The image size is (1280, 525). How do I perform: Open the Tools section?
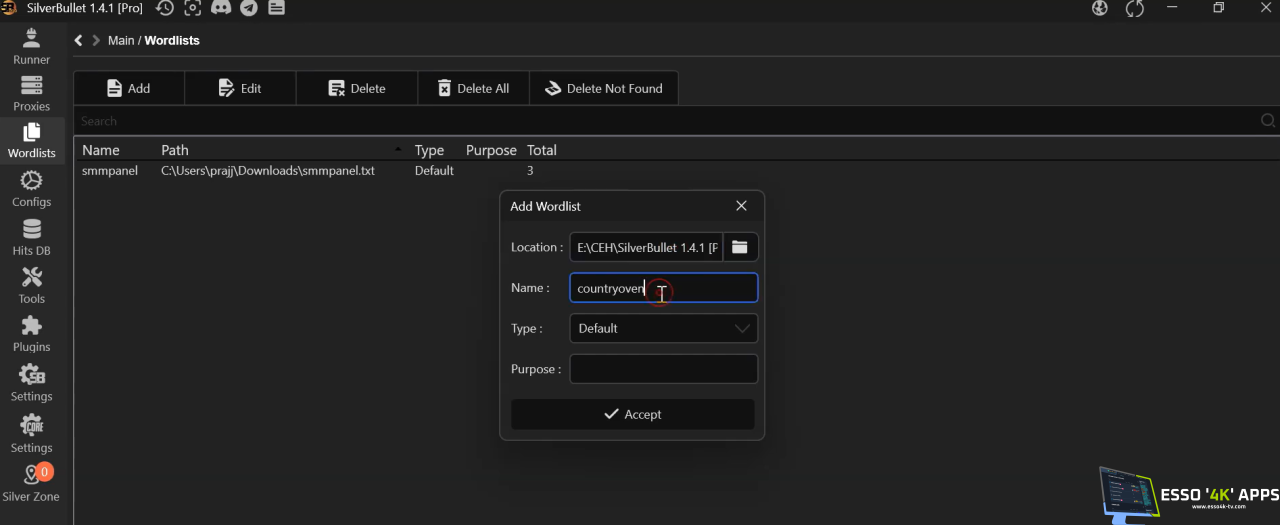[x=31, y=285]
